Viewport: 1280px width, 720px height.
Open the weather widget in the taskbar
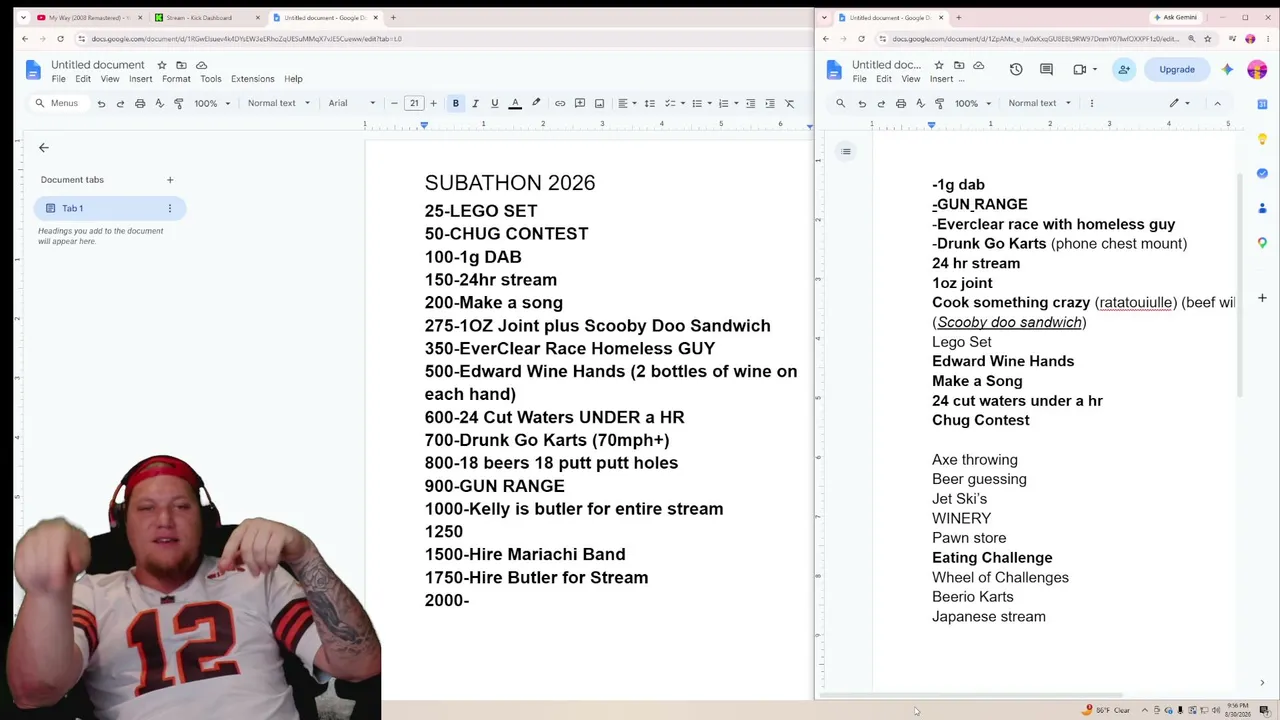1106,710
